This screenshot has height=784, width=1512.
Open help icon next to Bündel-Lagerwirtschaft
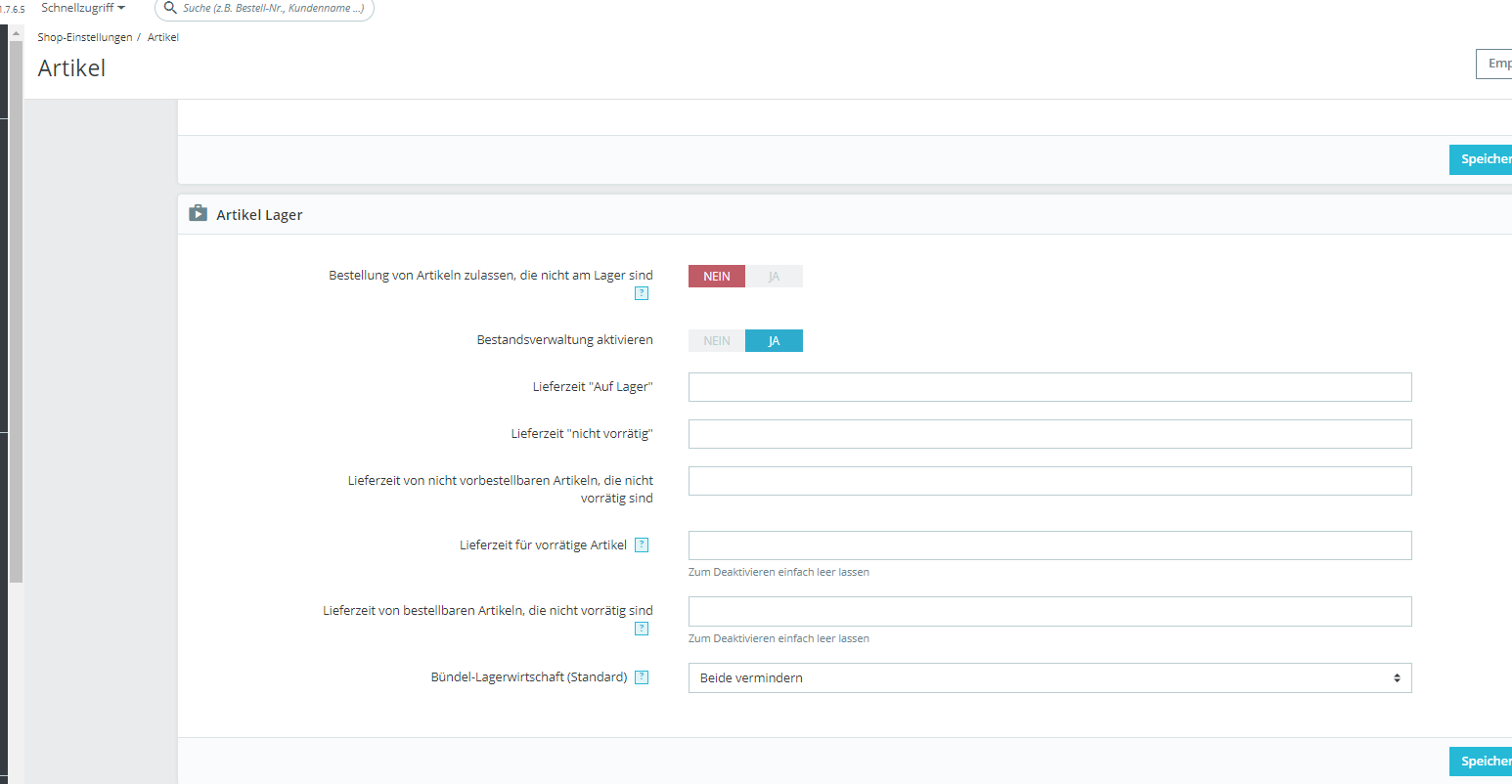point(642,677)
